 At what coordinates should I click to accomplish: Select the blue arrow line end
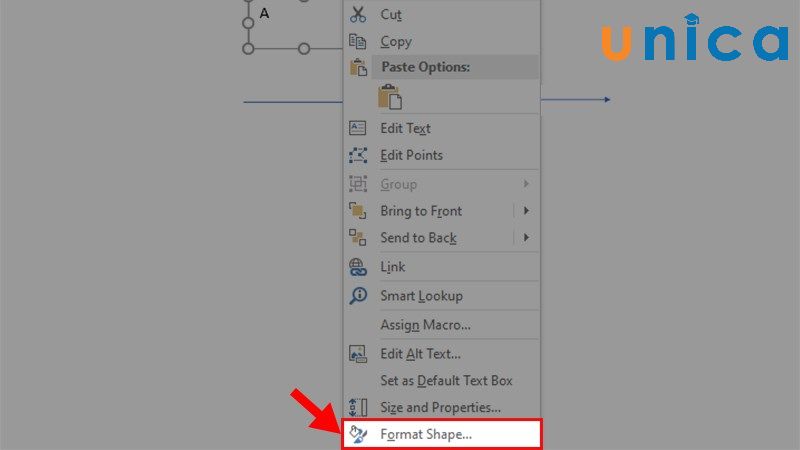coord(607,99)
